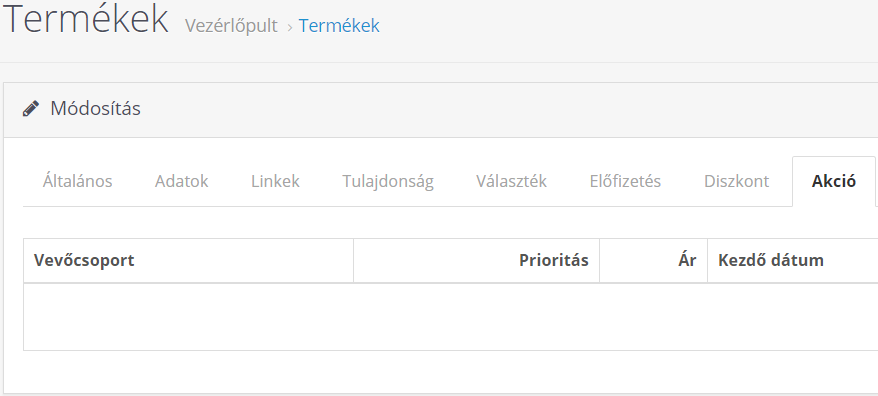The image size is (878, 396).
Task: Click the gray Módosítás panel header bar
Action: click(x=441, y=110)
